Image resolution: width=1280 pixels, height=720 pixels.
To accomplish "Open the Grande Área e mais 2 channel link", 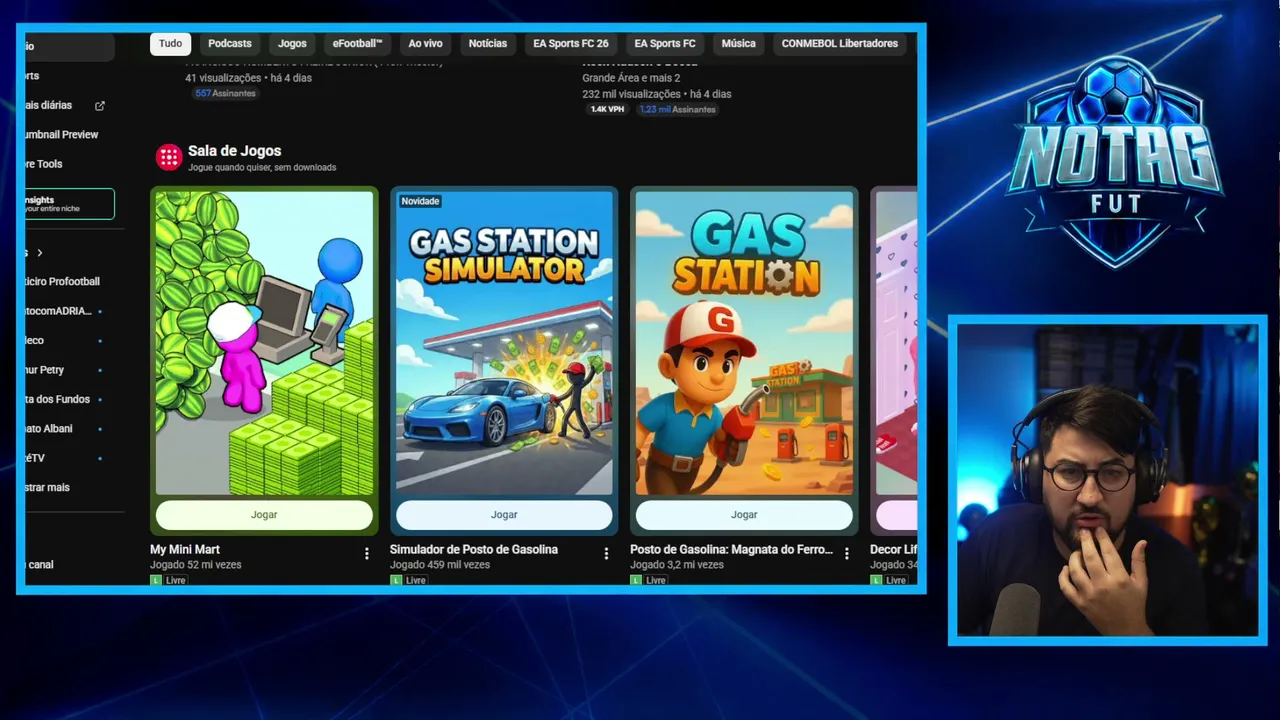I will pos(631,78).
